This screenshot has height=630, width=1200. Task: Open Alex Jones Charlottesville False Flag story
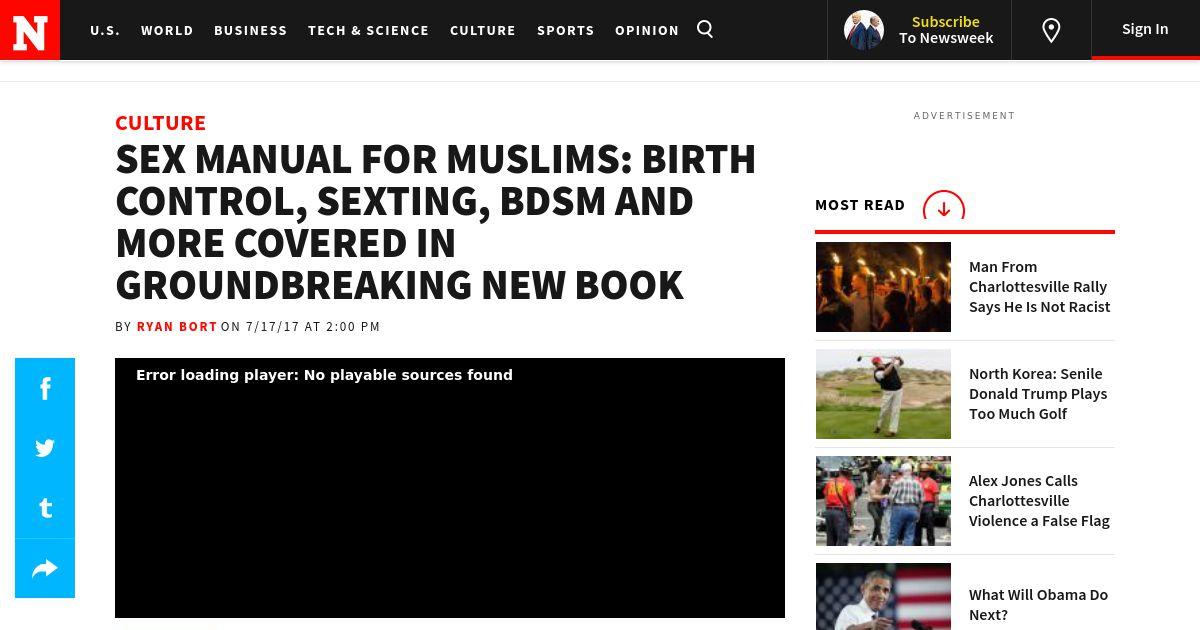pos(1039,501)
